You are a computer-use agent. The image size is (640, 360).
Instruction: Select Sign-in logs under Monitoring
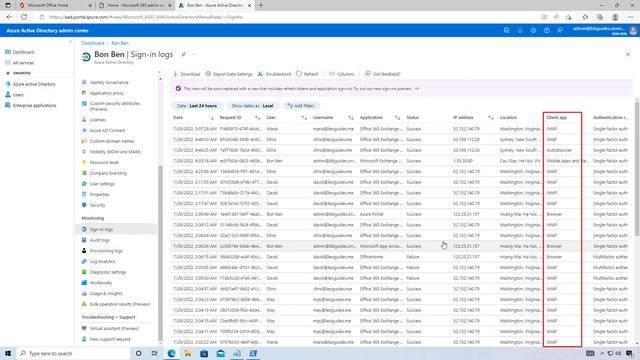point(101,229)
